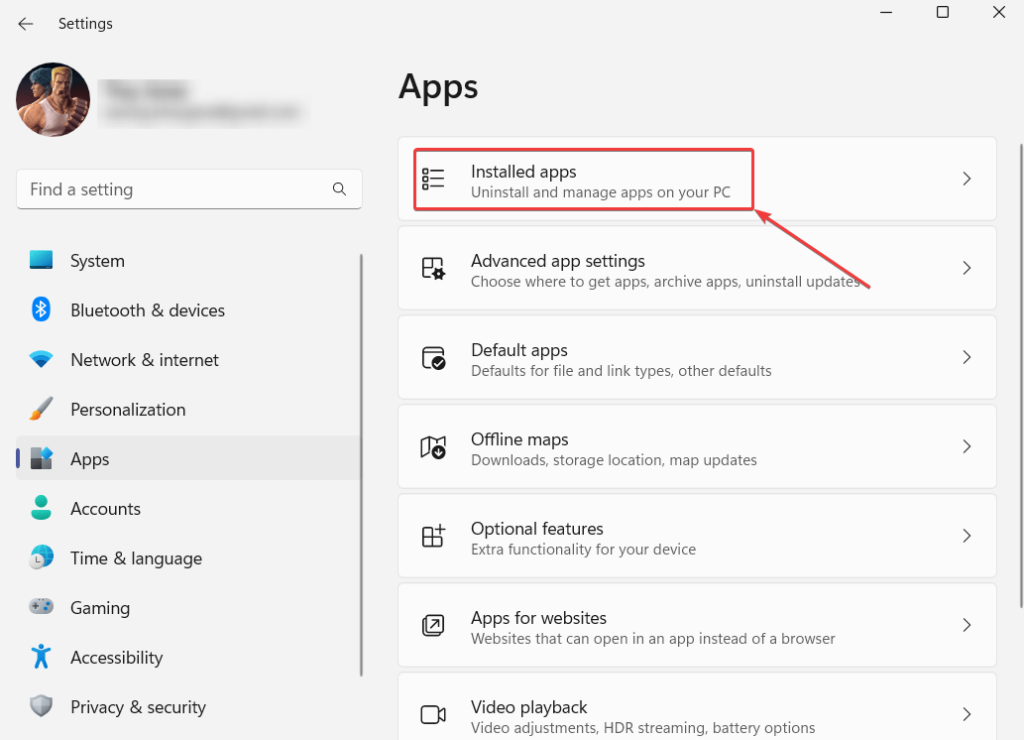The height and width of the screenshot is (740, 1024).
Task: Click the Settings window title text
Action: pyautogui.click(x=86, y=24)
